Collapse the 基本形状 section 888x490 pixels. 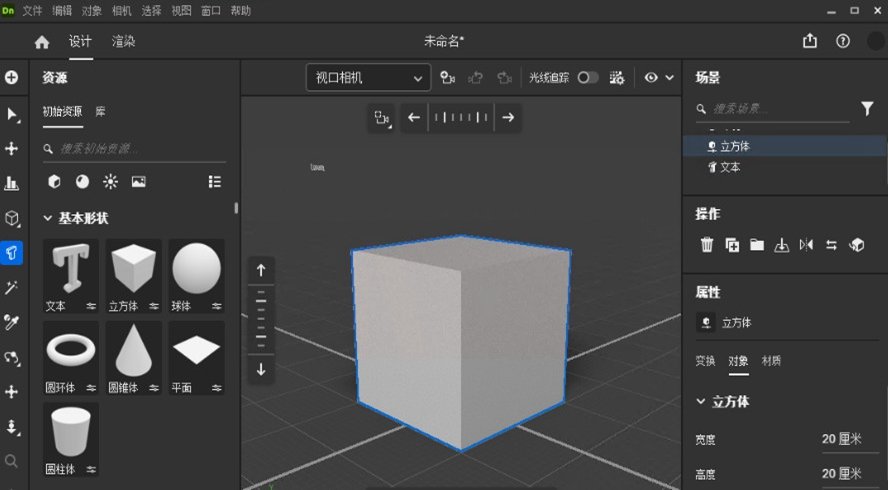point(48,218)
